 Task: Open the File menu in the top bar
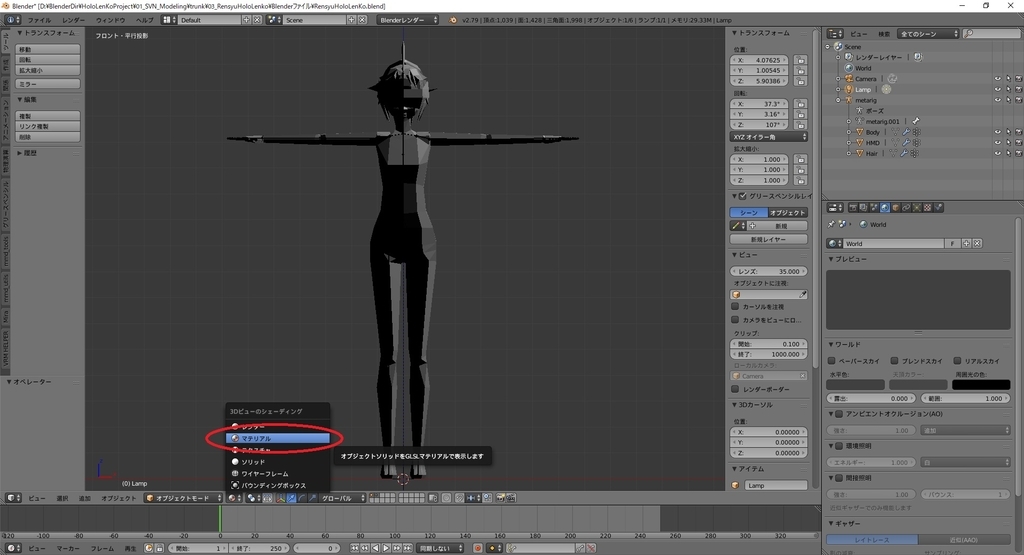pos(39,20)
